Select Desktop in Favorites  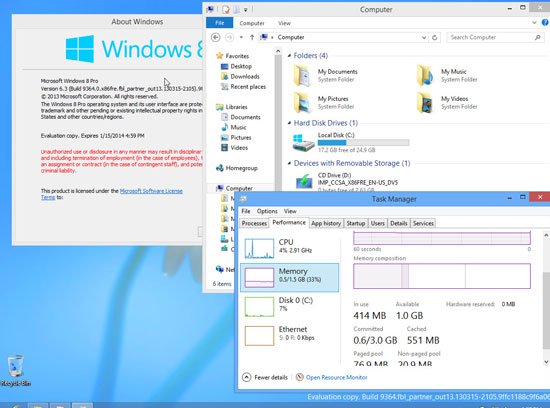tap(236, 66)
